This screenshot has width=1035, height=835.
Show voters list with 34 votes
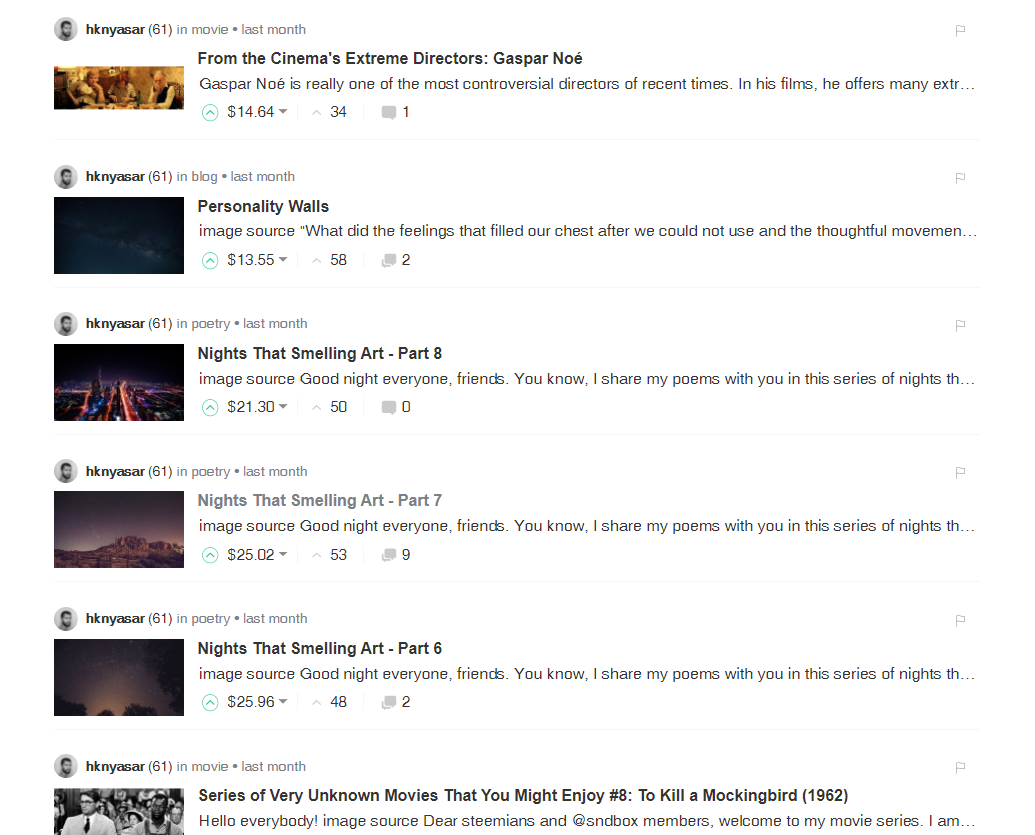(329, 112)
